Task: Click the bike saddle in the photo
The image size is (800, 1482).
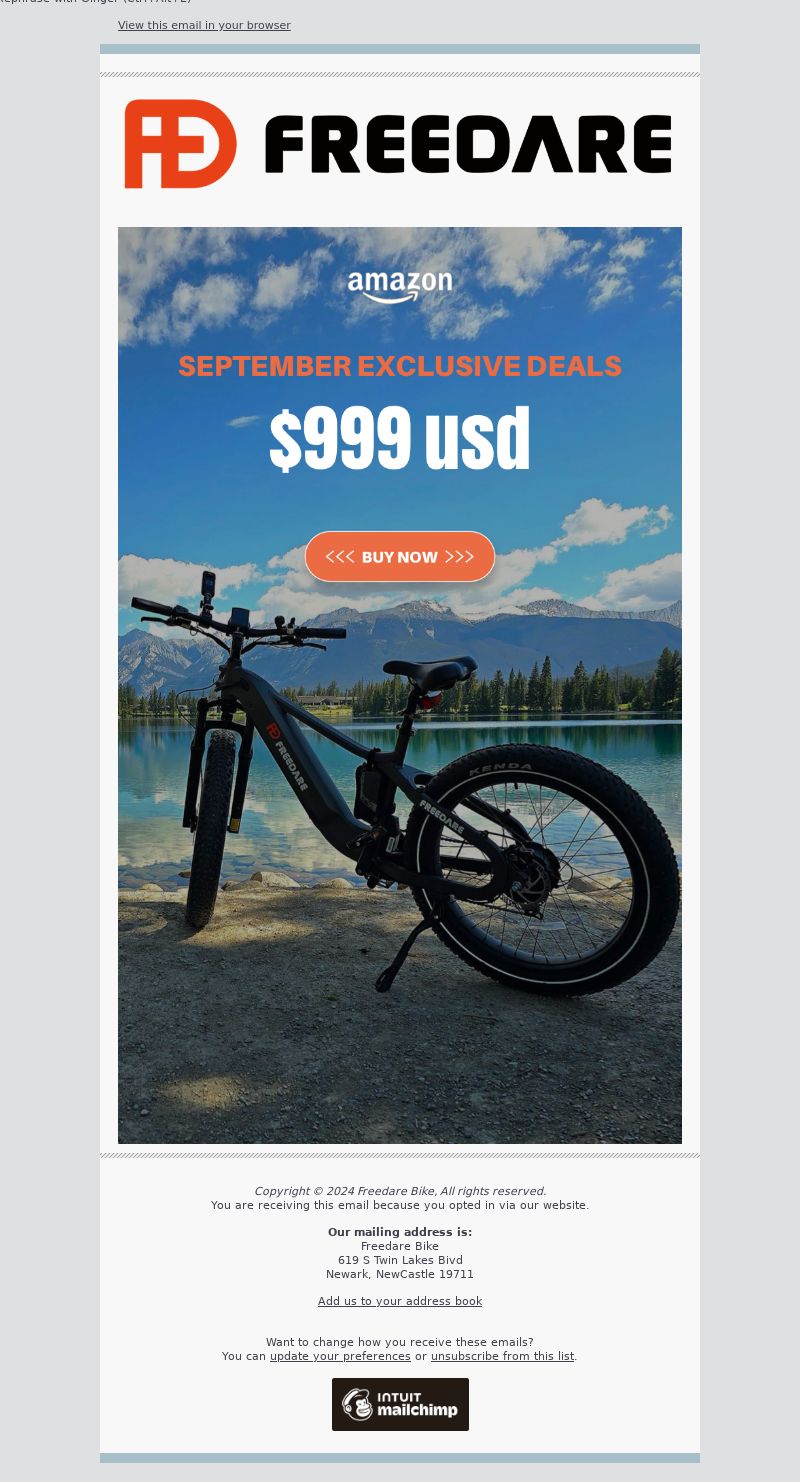Action: [x=428, y=672]
